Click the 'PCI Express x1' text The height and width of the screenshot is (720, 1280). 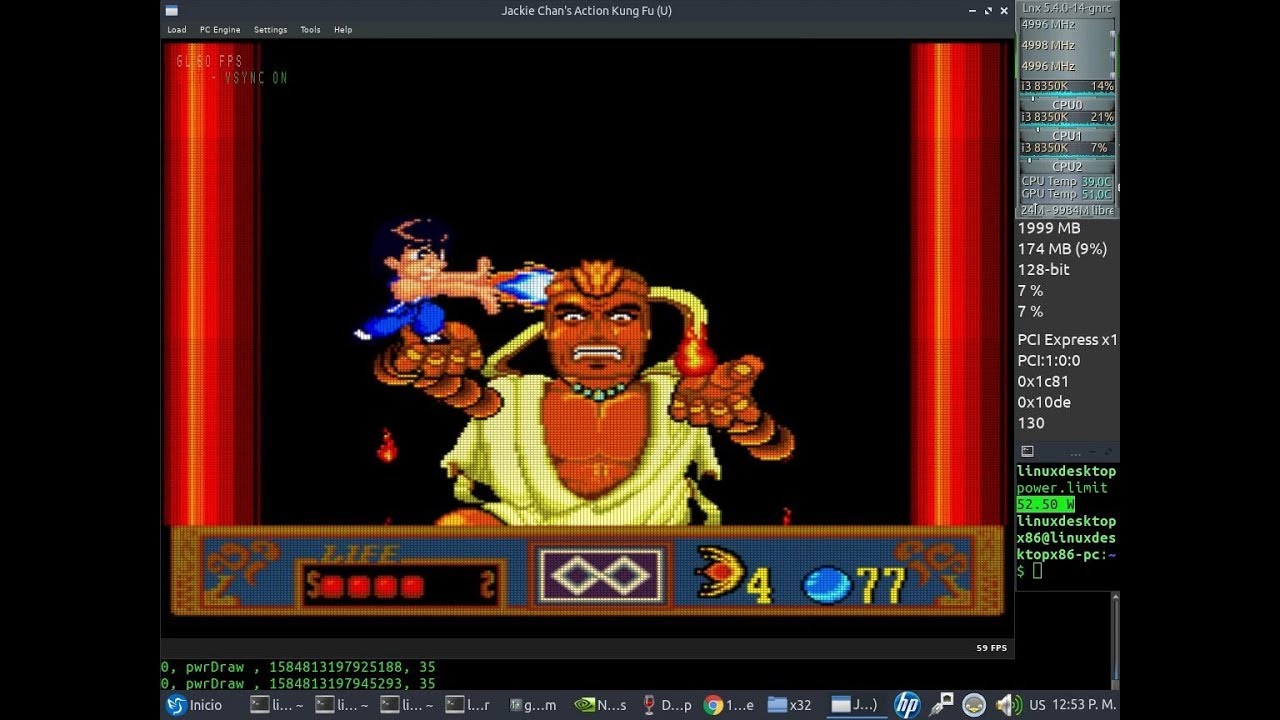[1067, 340]
